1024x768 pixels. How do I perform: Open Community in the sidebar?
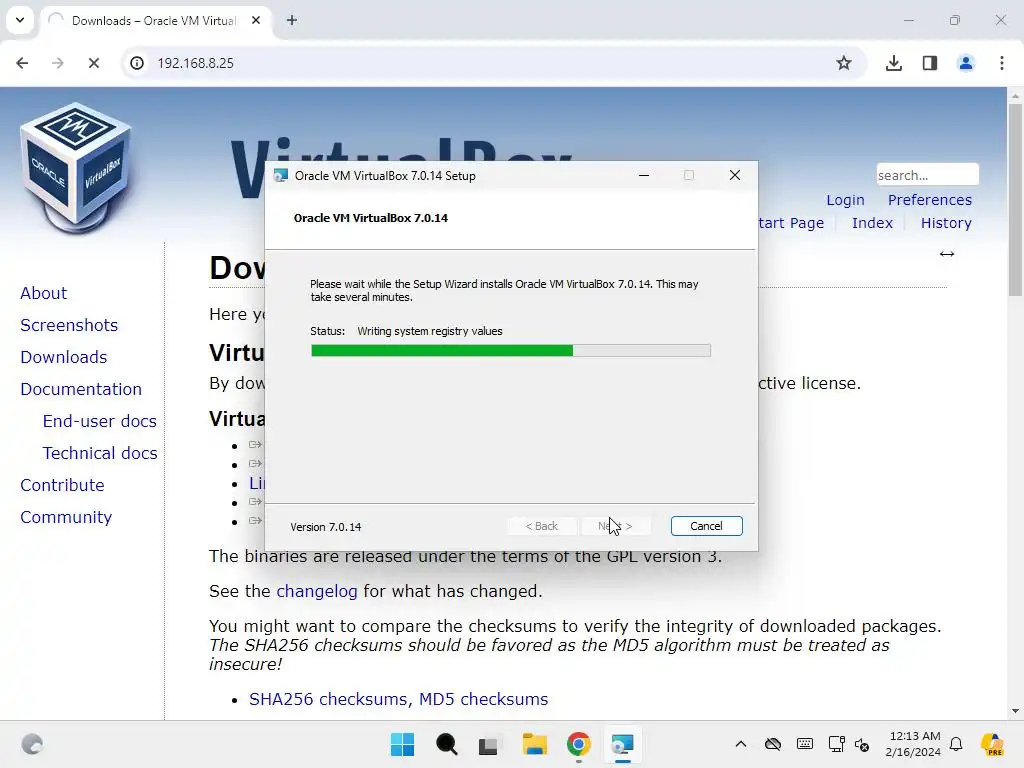[66, 517]
